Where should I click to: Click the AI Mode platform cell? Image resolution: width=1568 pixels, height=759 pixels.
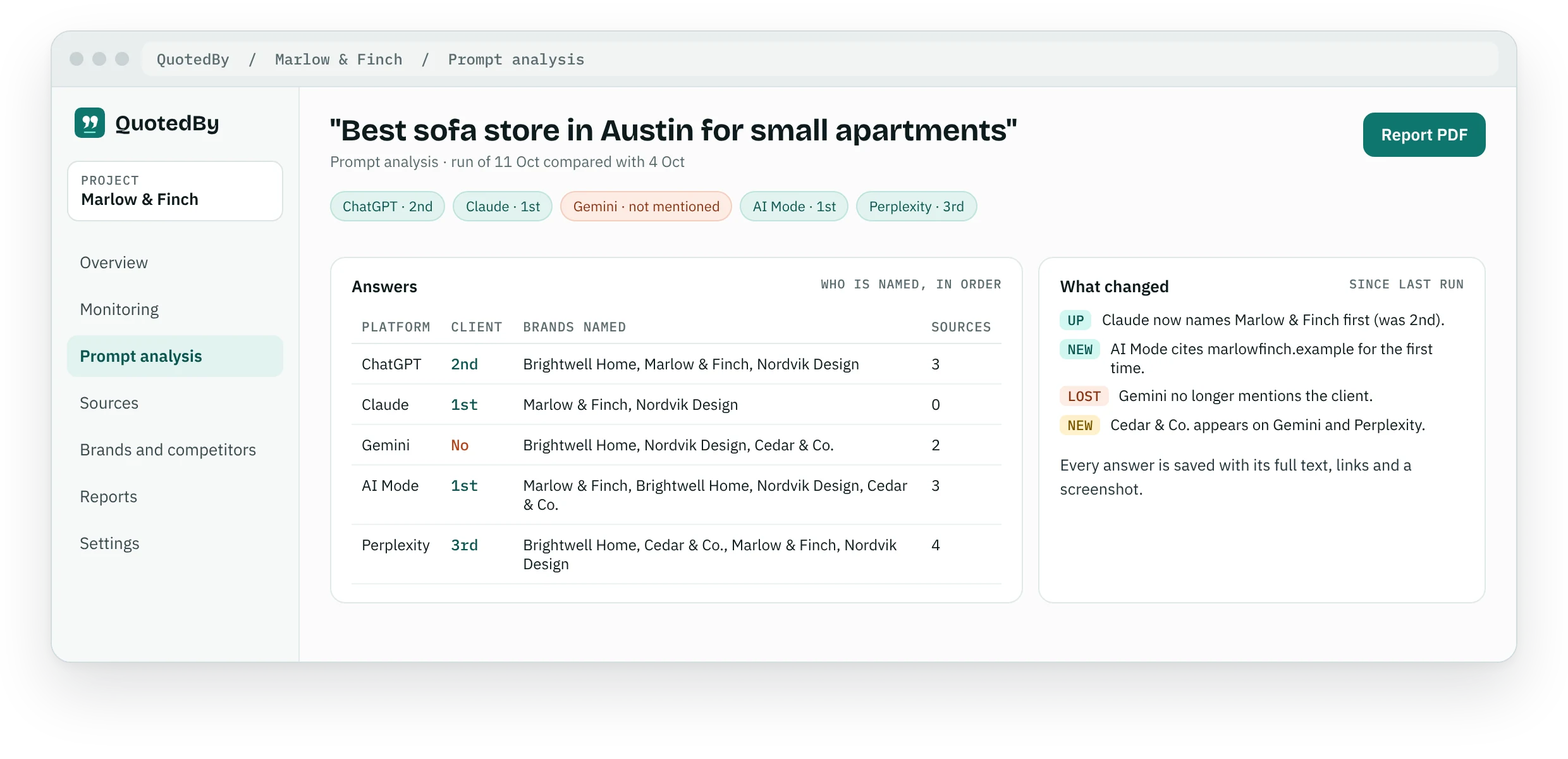(390, 486)
